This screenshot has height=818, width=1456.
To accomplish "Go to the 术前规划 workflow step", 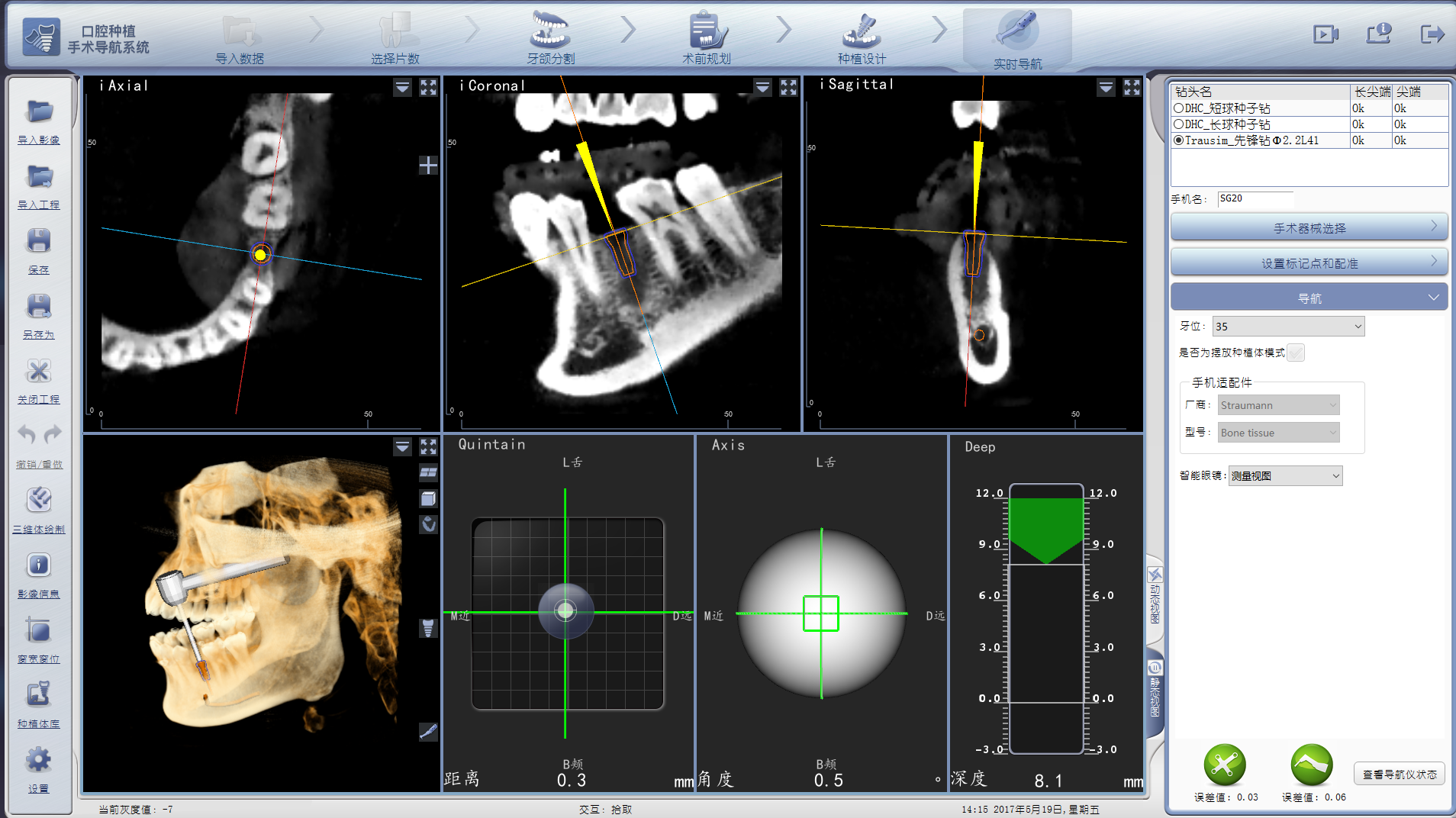I will pos(706,38).
